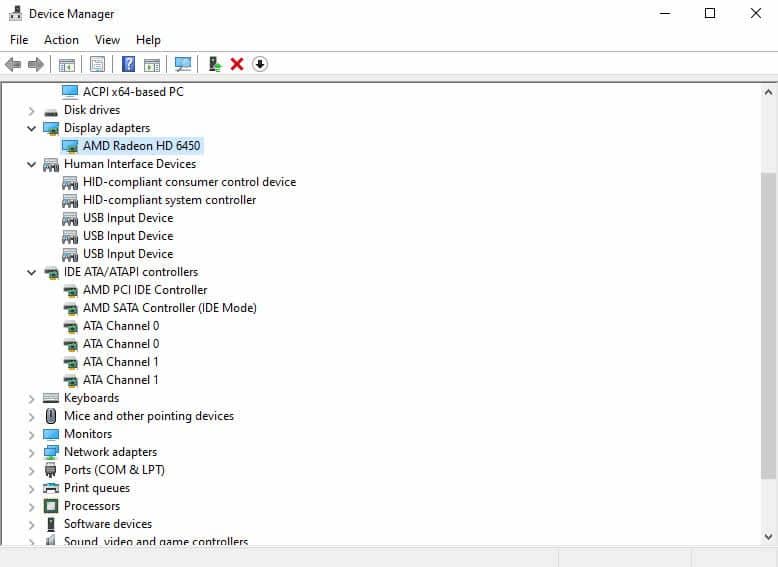Image resolution: width=778 pixels, height=567 pixels.
Task: Click the down-arrow Disable device icon
Action: (x=259, y=64)
